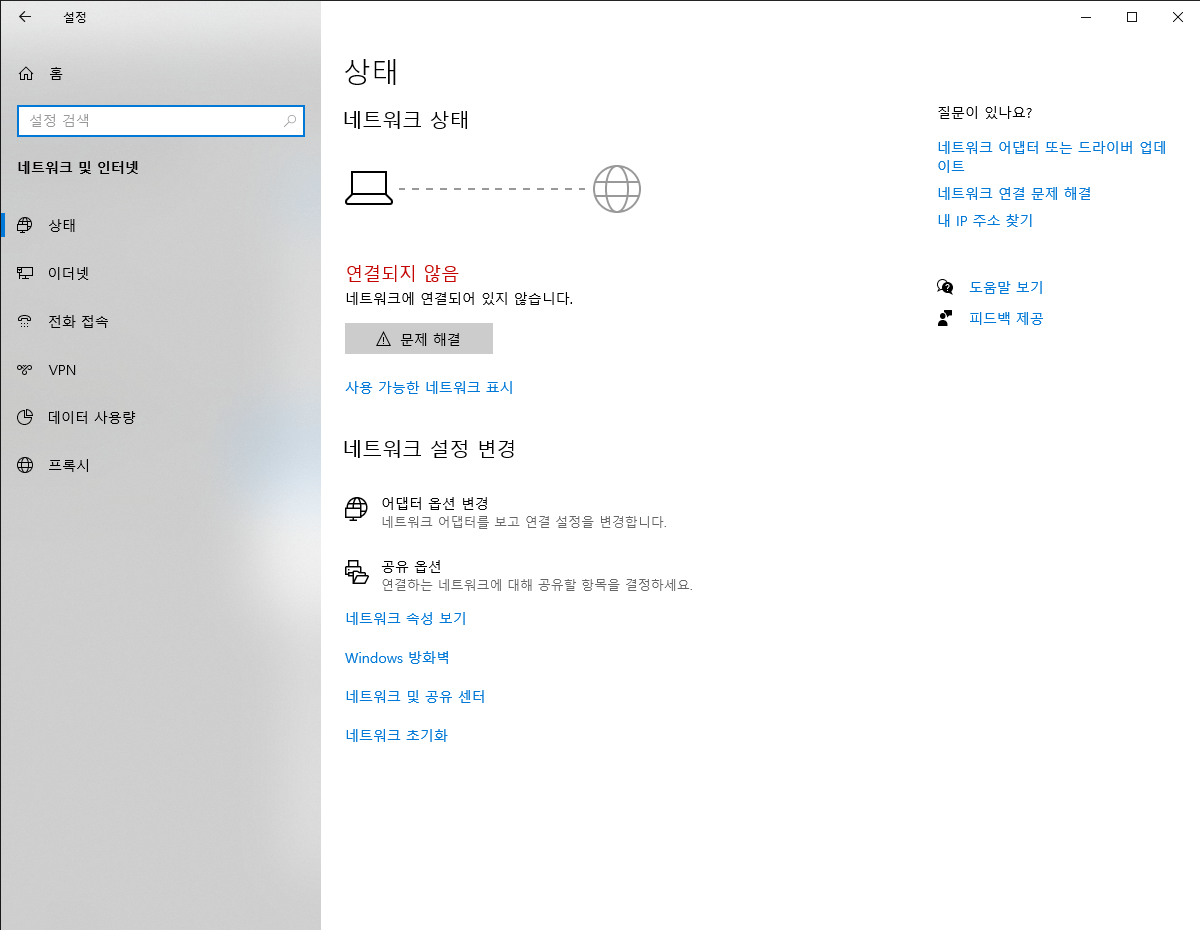Click the 네트워크 초기화 reset link
Image resolution: width=1200 pixels, height=930 pixels.
pyautogui.click(x=396, y=735)
